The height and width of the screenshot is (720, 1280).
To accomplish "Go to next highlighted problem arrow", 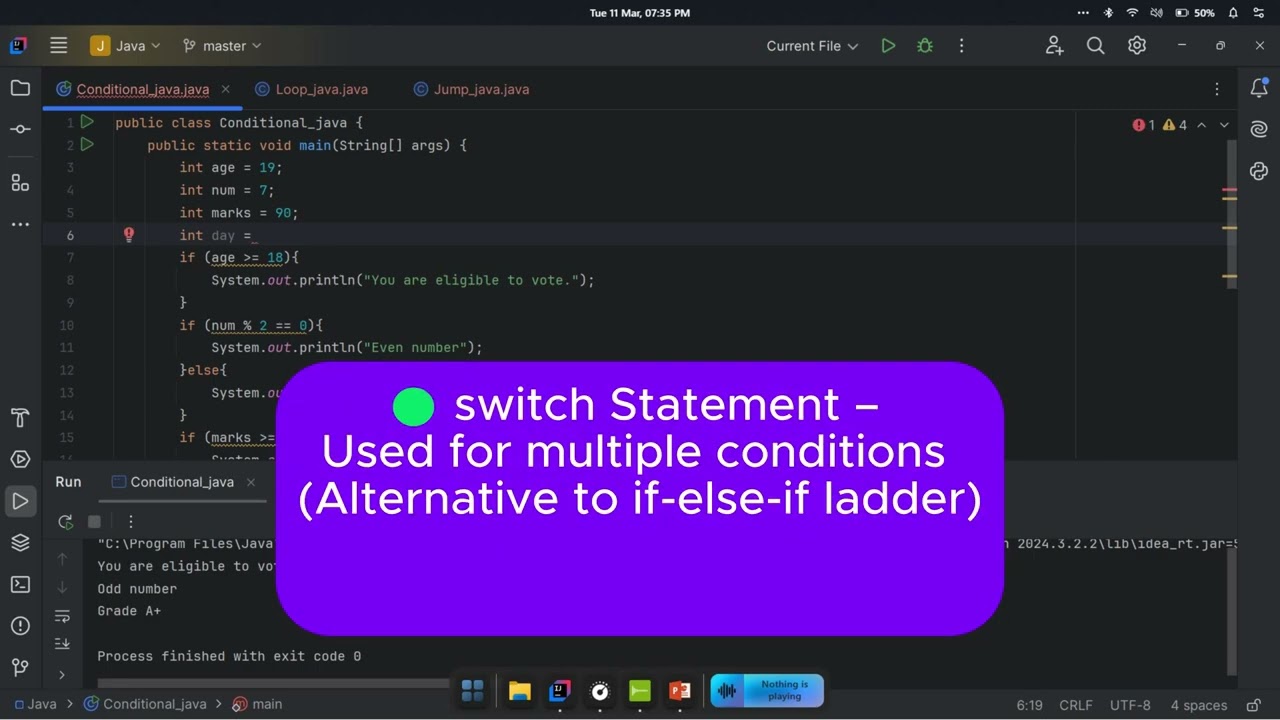I will click(1224, 125).
